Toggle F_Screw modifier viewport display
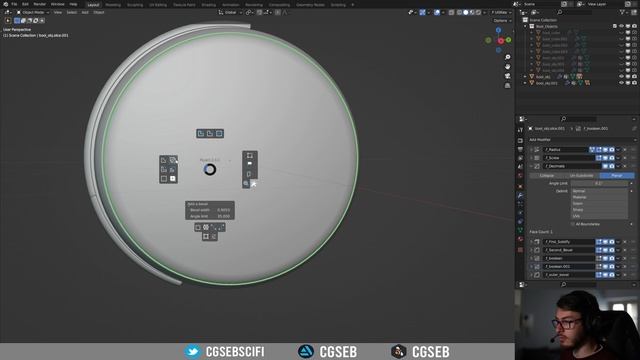 pyautogui.click(x=605, y=158)
